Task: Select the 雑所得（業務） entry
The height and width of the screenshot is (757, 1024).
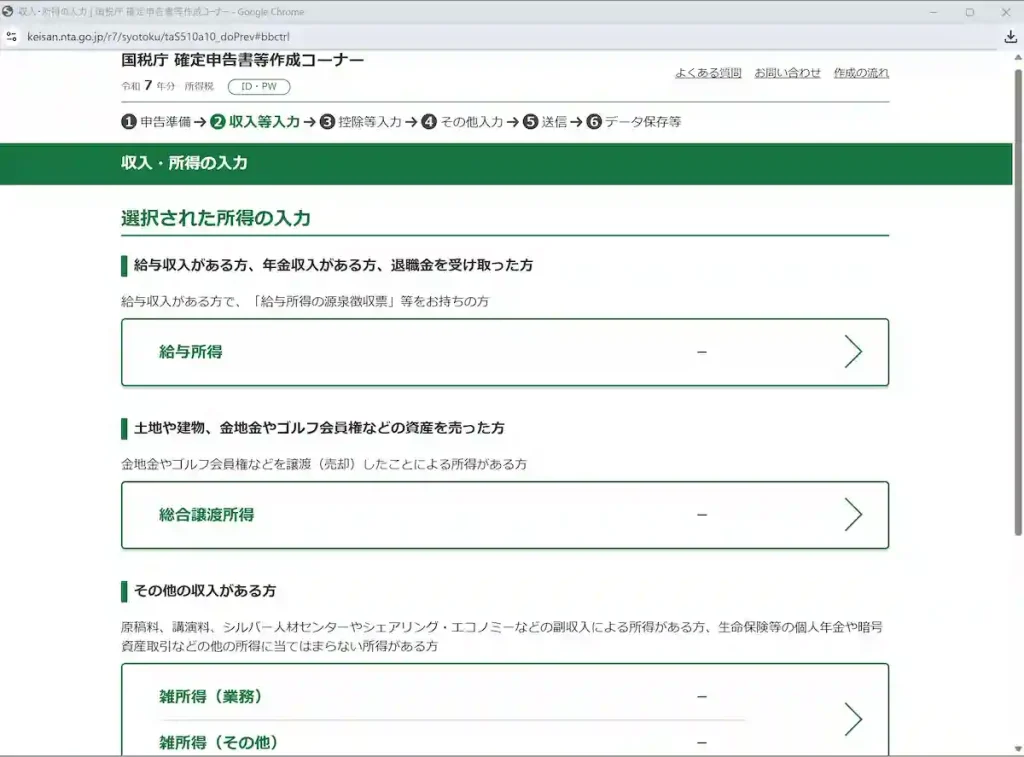Action: click(x=211, y=697)
